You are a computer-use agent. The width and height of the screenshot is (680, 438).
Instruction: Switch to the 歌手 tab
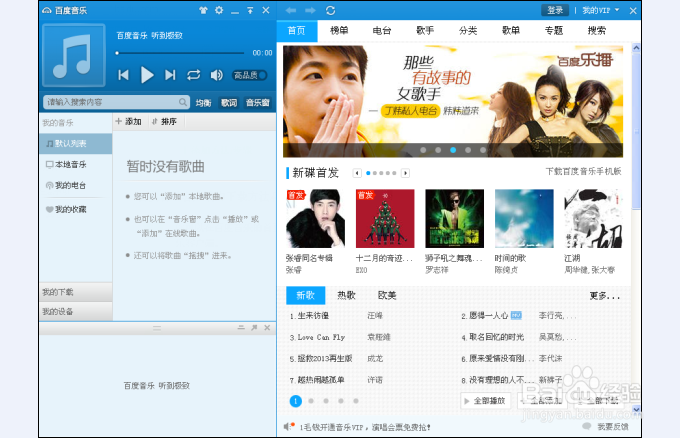coord(425,30)
